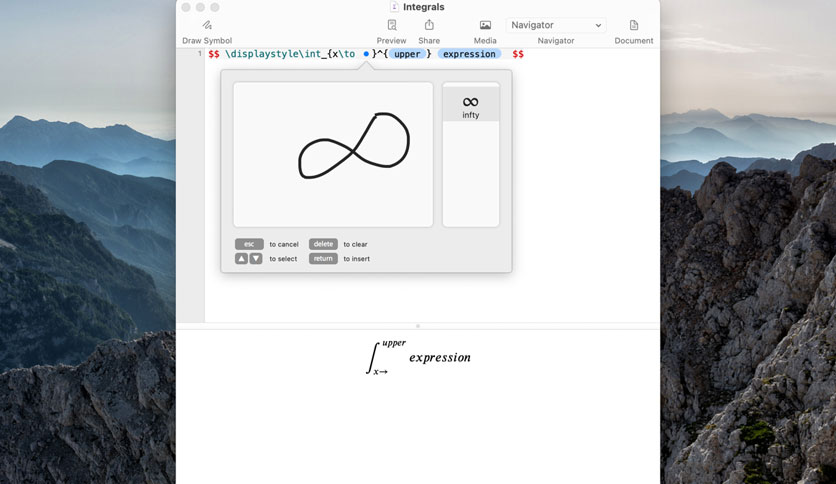Click the \displaystyle\int command text
The width and height of the screenshot is (836, 484).
(273, 54)
